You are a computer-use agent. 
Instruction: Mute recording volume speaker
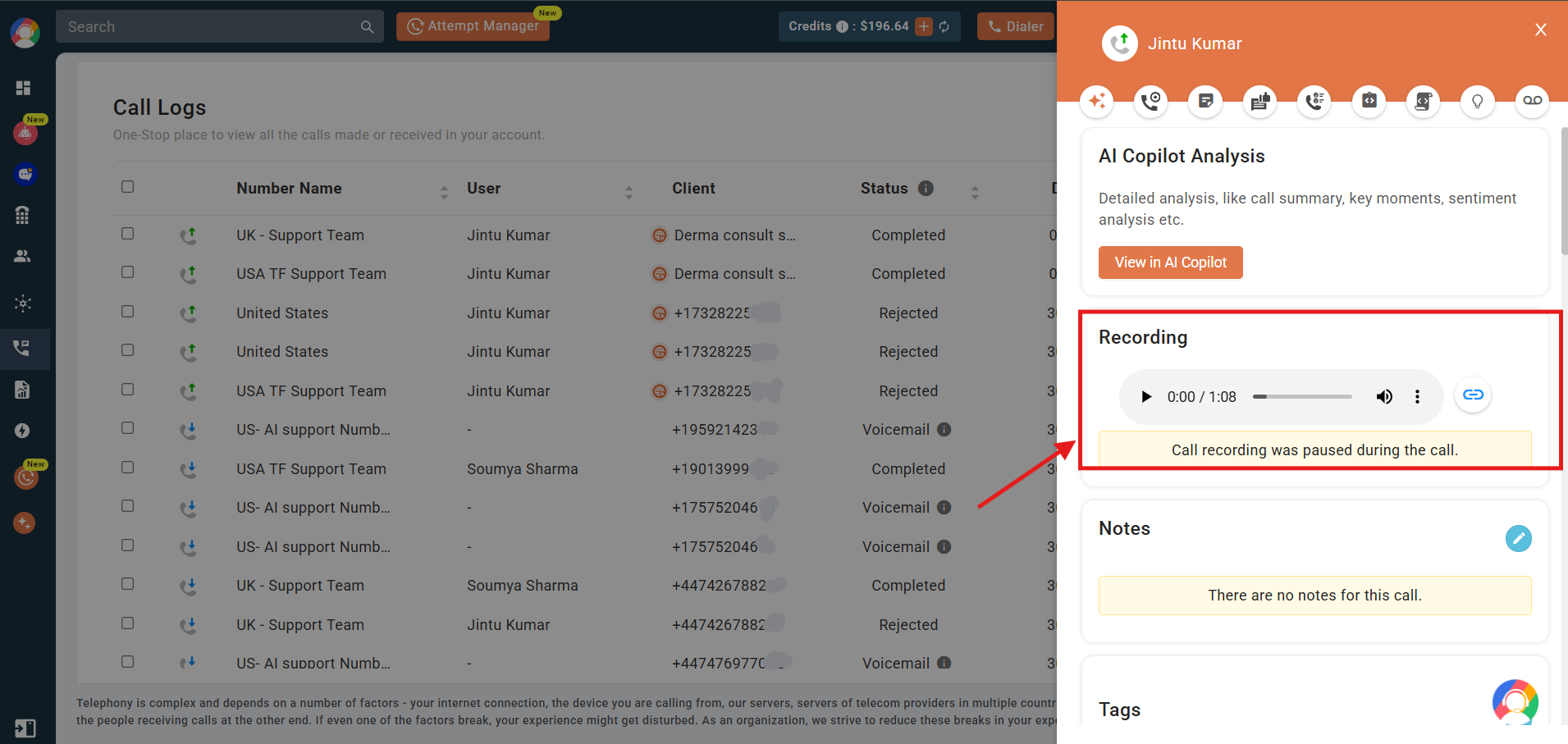coord(1384,397)
